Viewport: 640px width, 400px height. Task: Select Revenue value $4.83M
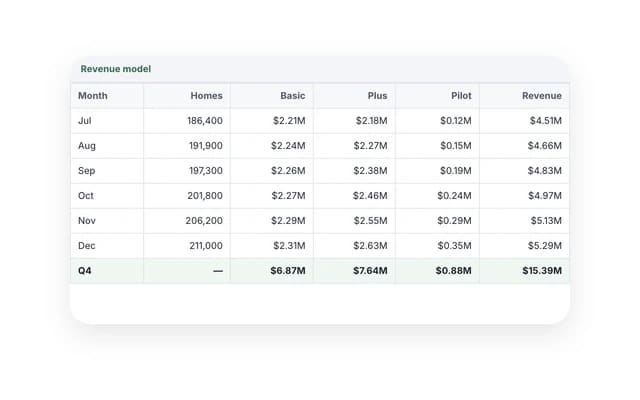click(x=544, y=171)
